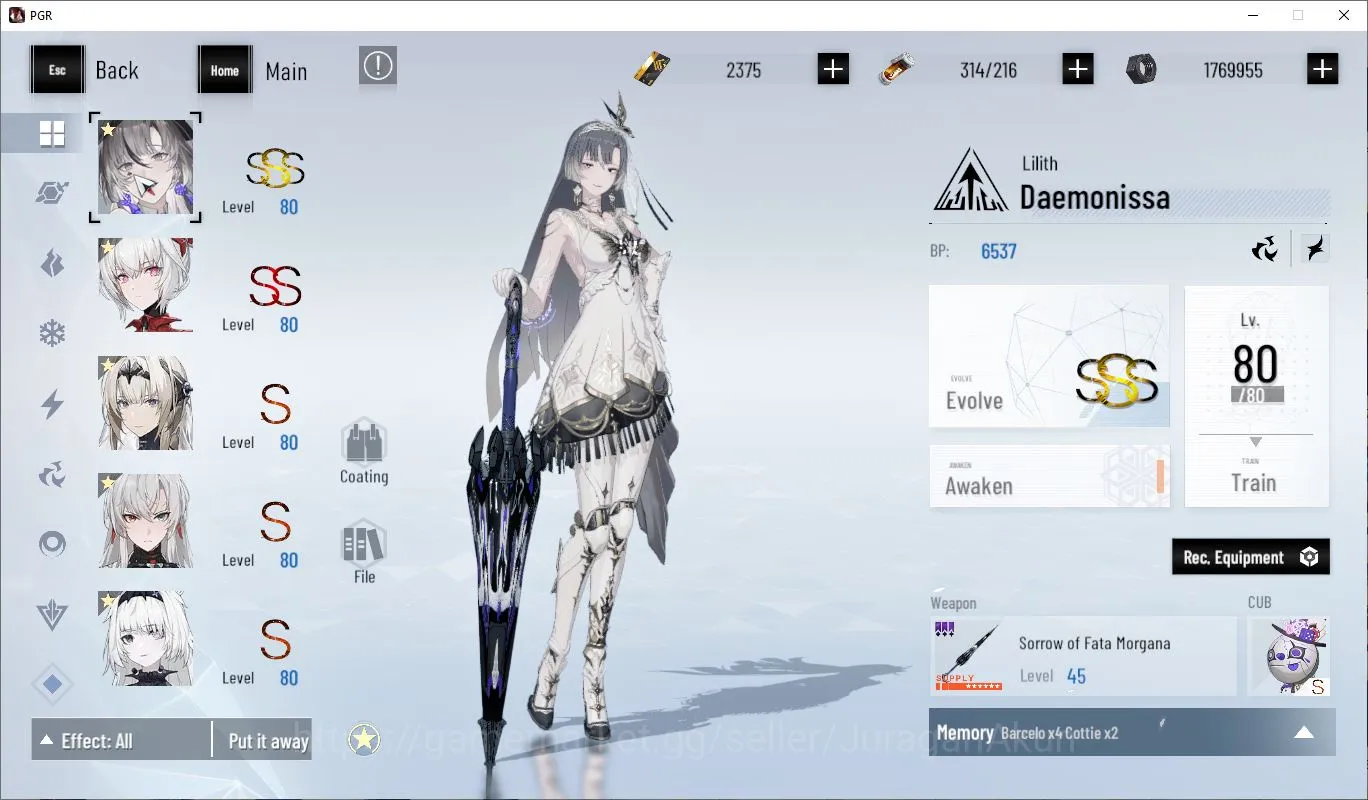Filter characters by Dark swirl element

coord(52,474)
